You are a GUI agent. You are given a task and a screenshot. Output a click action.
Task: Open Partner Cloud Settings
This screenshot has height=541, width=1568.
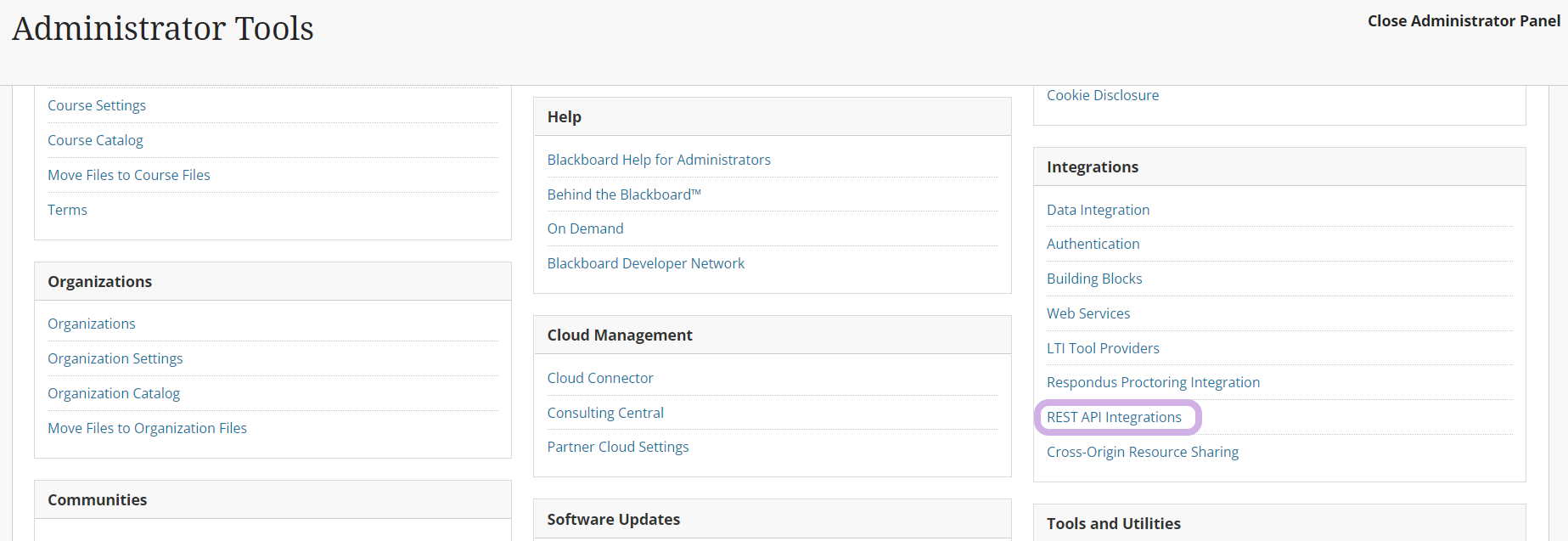pos(618,447)
